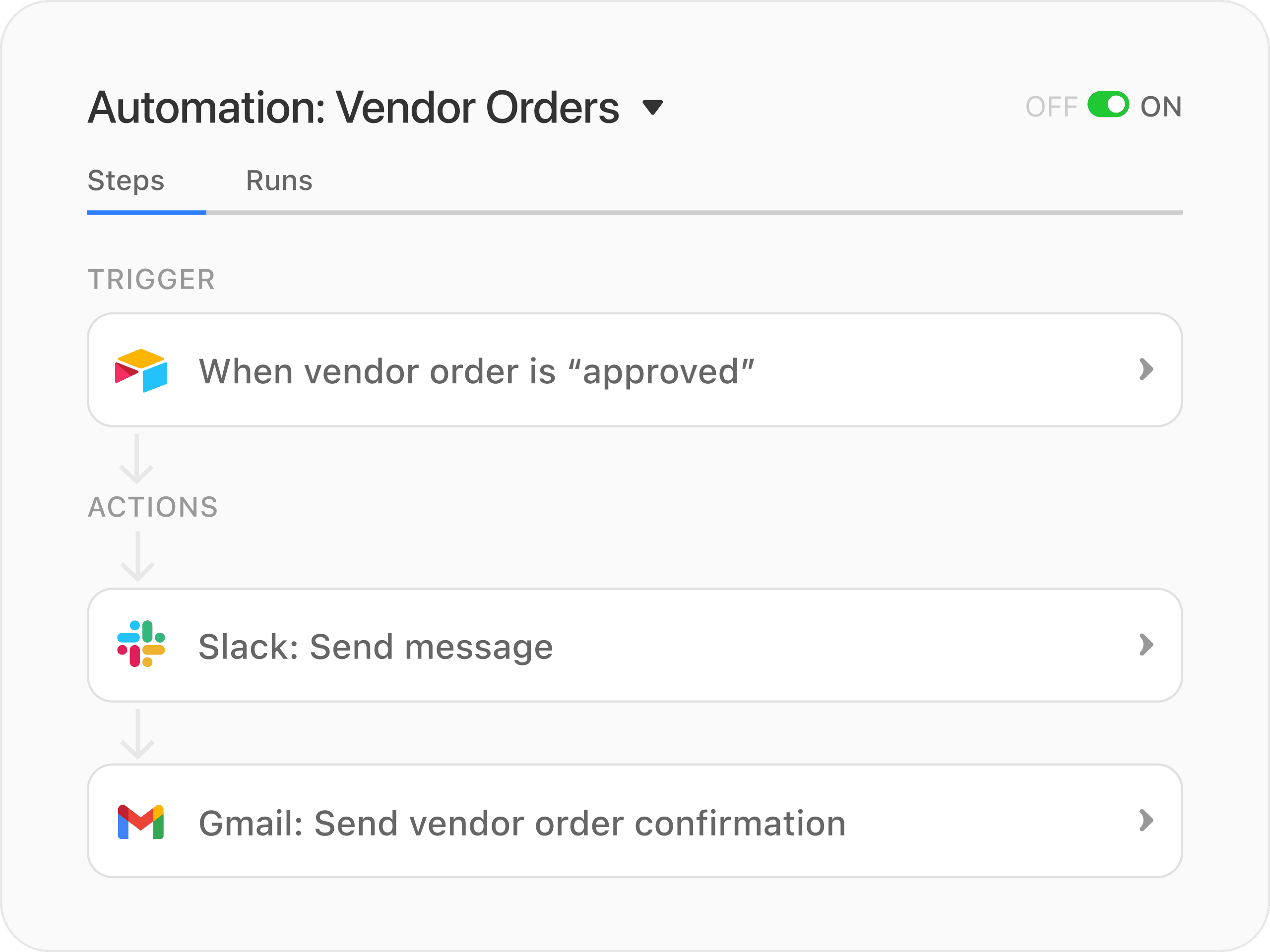Open the automation name dropdown arrow

coord(652,107)
